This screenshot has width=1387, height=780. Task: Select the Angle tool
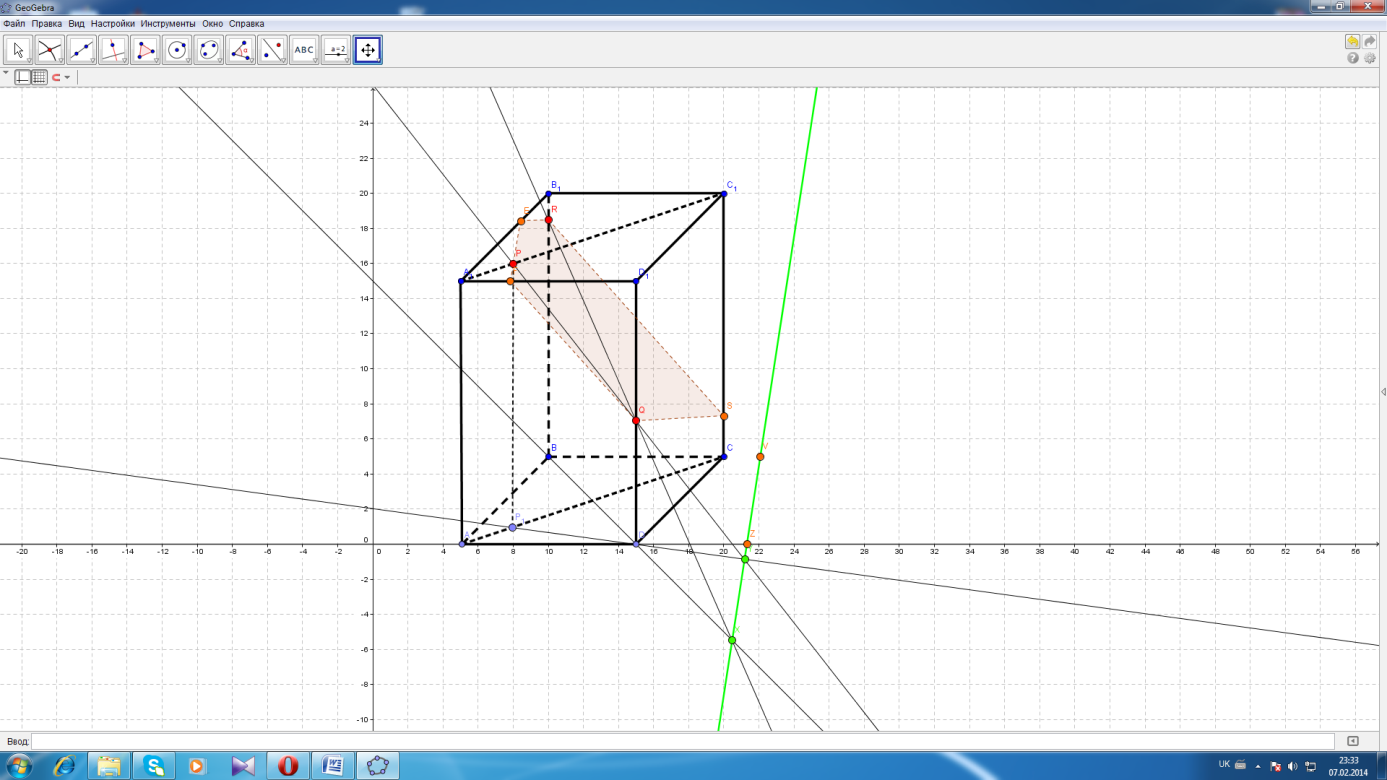(241, 50)
